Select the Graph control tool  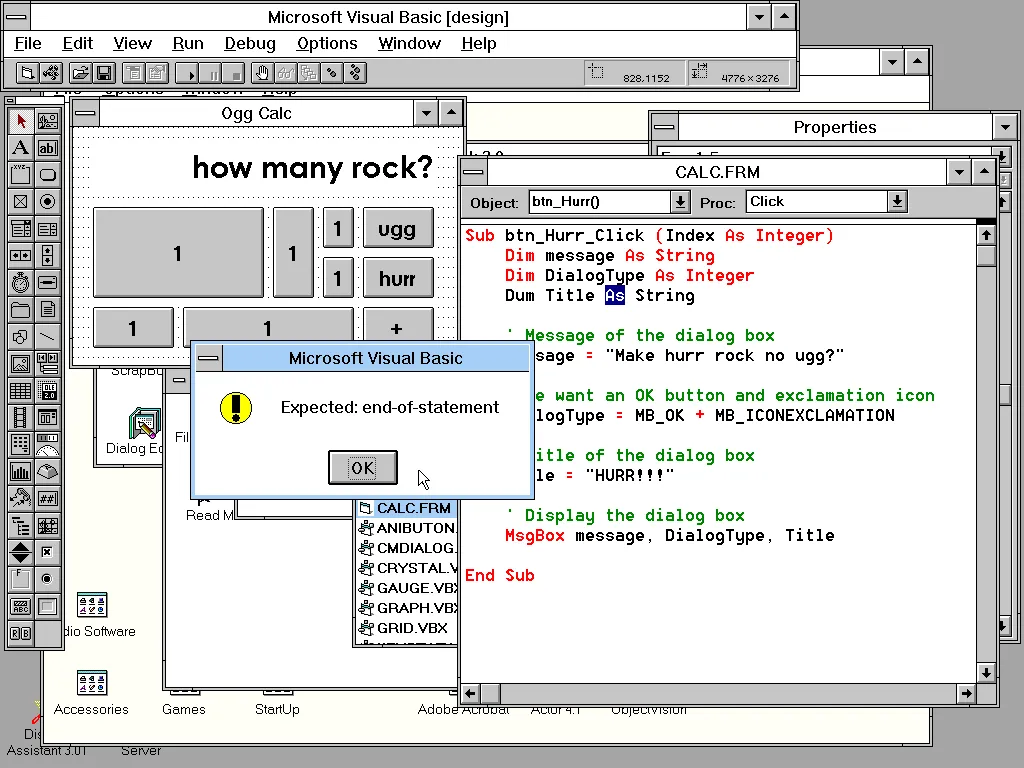coord(20,472)
